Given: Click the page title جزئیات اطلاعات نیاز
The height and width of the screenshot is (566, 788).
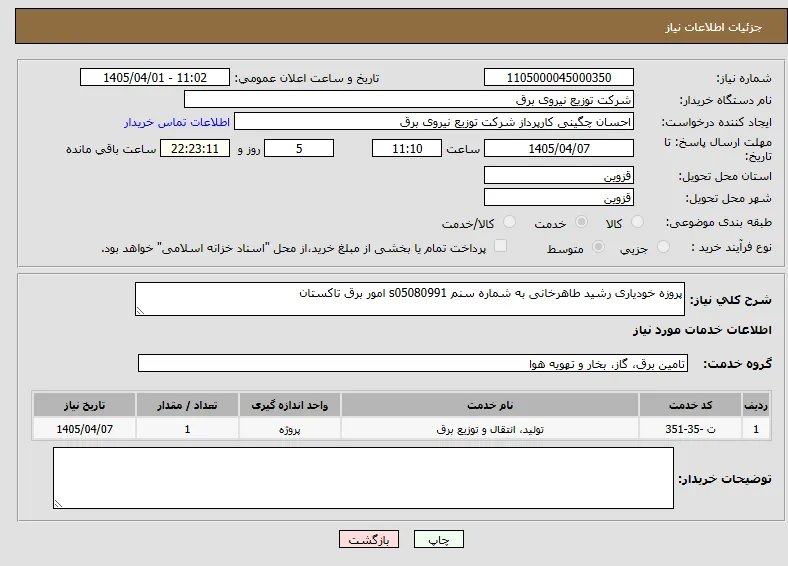Looking at the screenshot, I should (714, 27).
